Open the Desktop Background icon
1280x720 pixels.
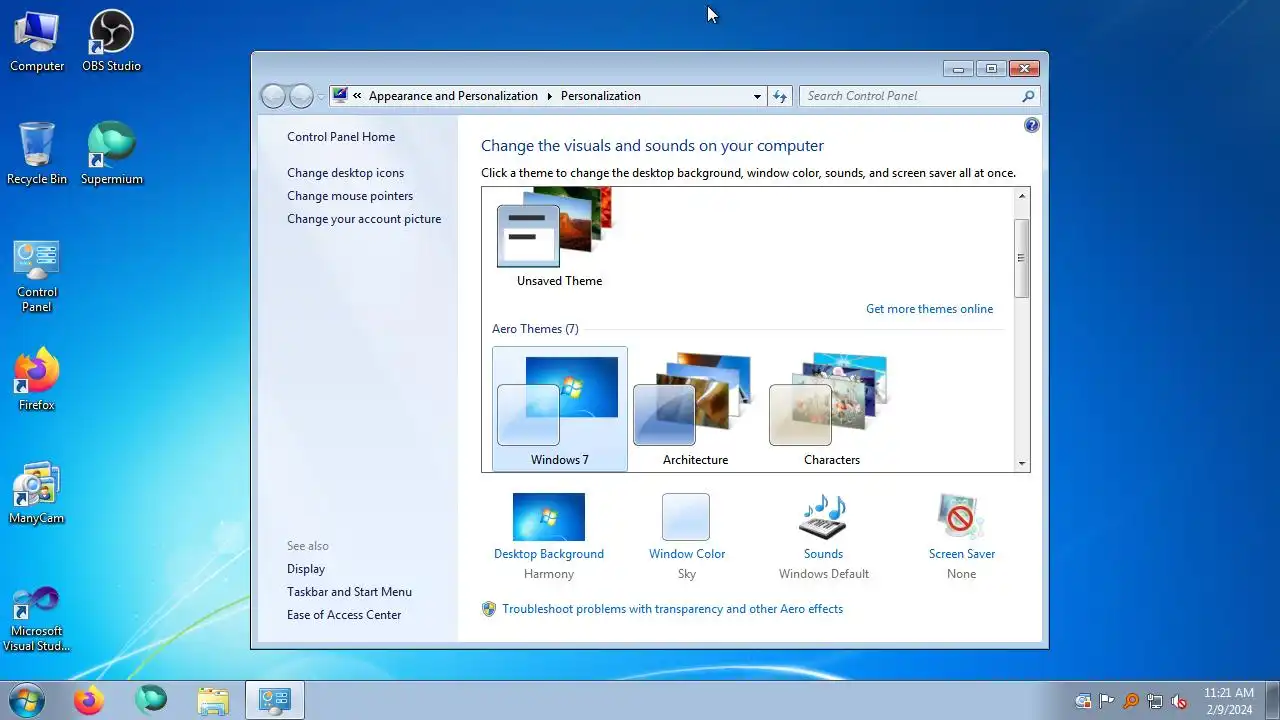click(549, 517)
